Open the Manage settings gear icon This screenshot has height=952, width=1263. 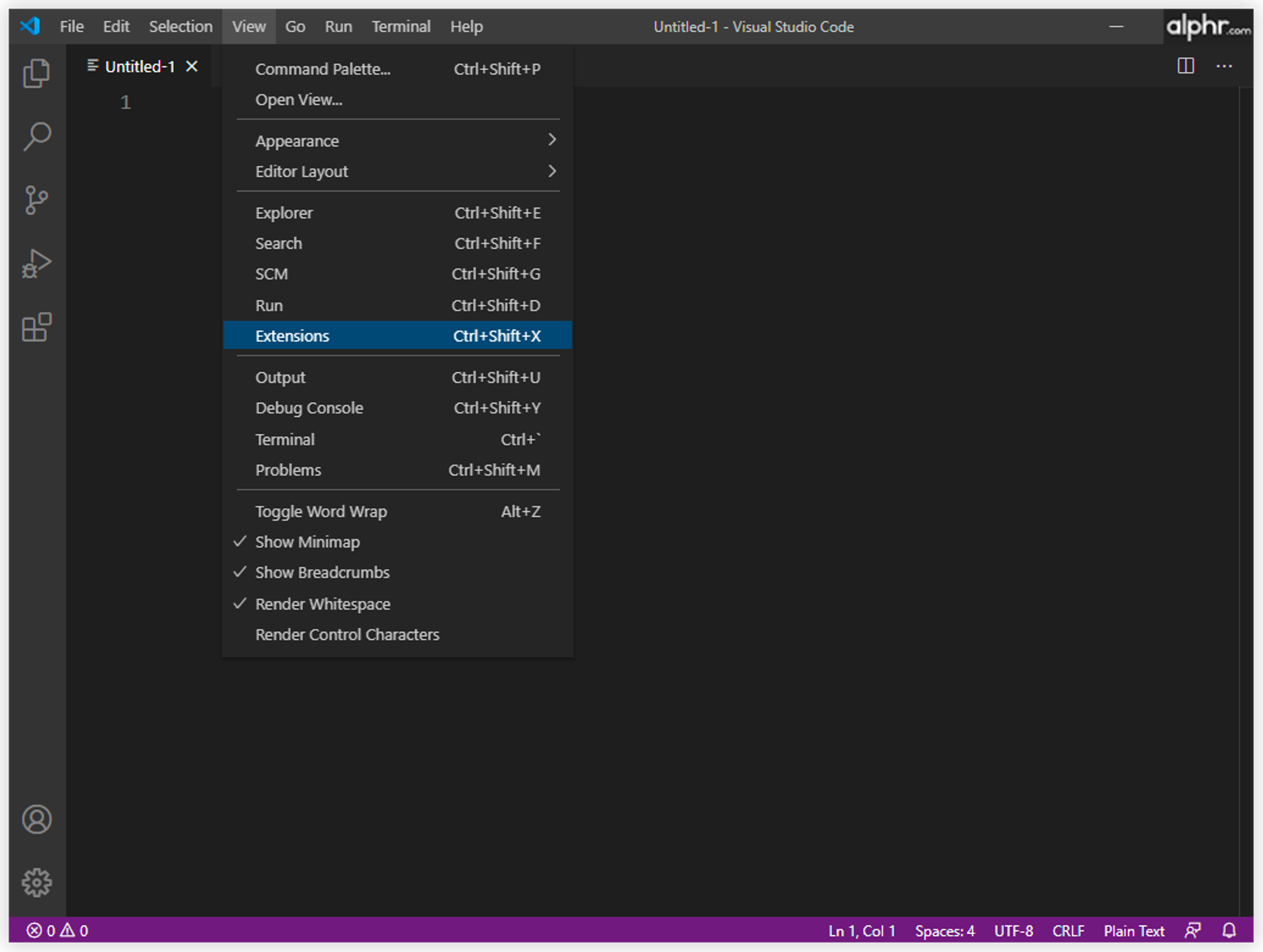coord(37,883)
